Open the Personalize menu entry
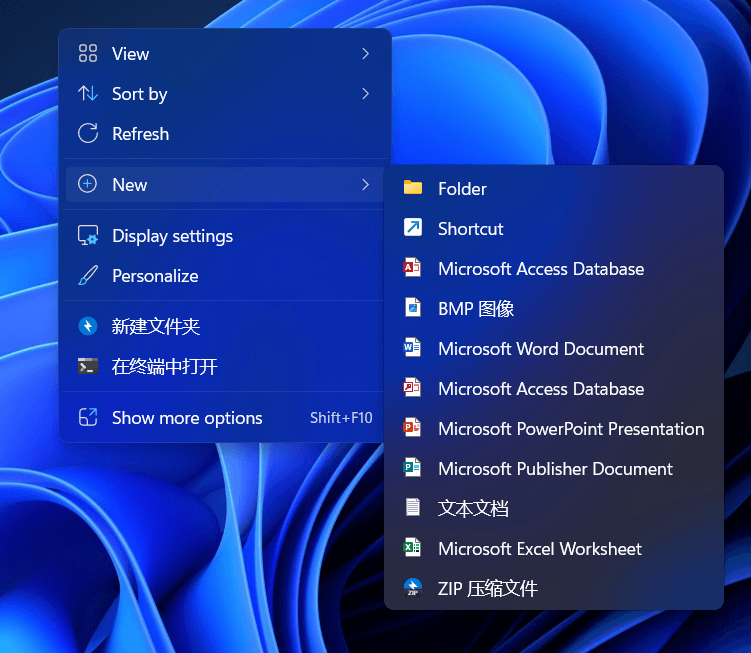The image size is (751, 653). coord(225,275)
